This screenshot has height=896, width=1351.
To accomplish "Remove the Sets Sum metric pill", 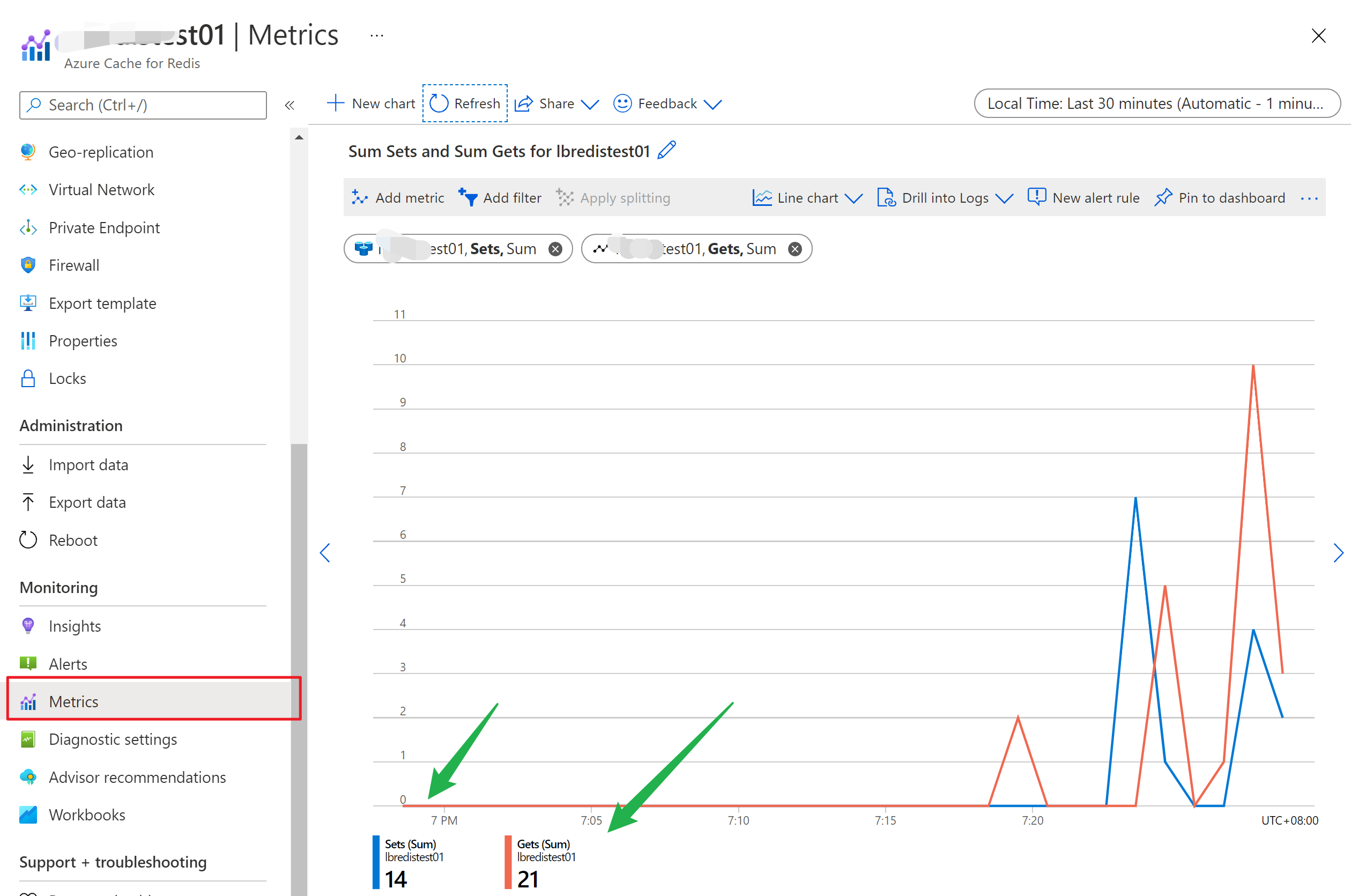I will click(x=555, y=249).
